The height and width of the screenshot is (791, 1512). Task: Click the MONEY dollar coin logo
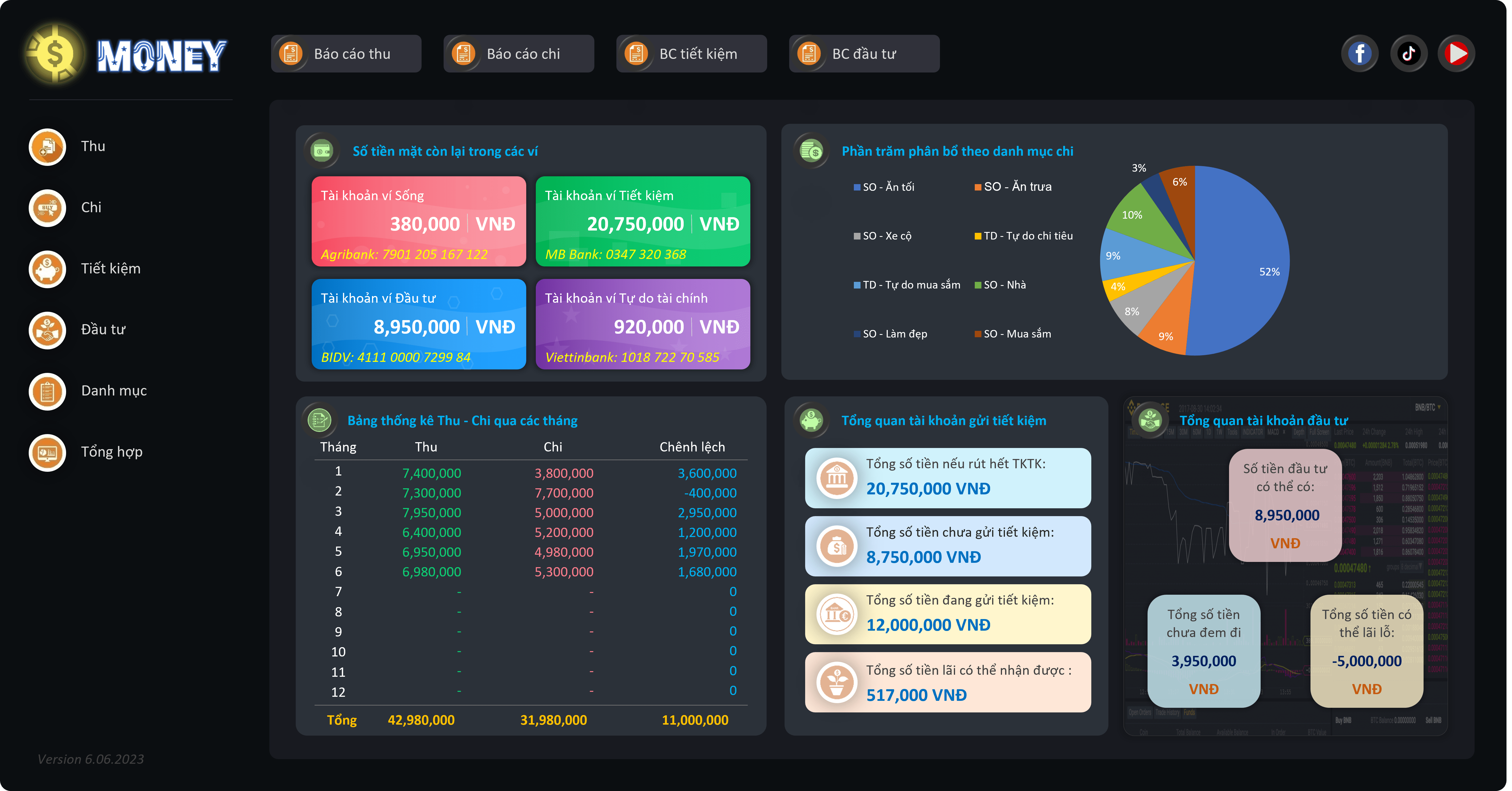pyautogui.click(x=55, y=54)
